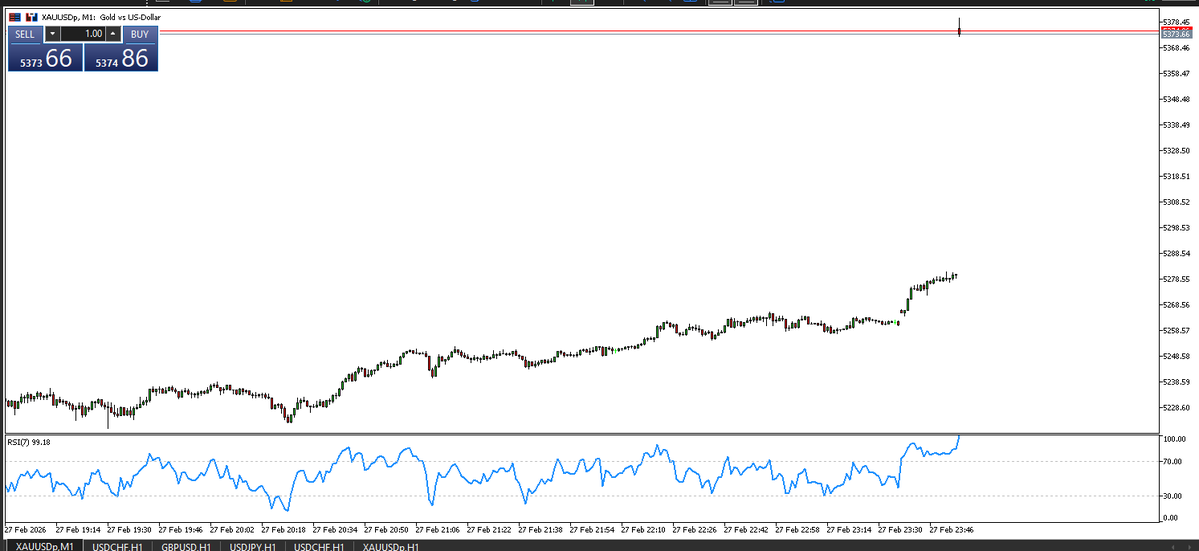Click the 27 Feb 20:34 time label

tap(335, 529)
